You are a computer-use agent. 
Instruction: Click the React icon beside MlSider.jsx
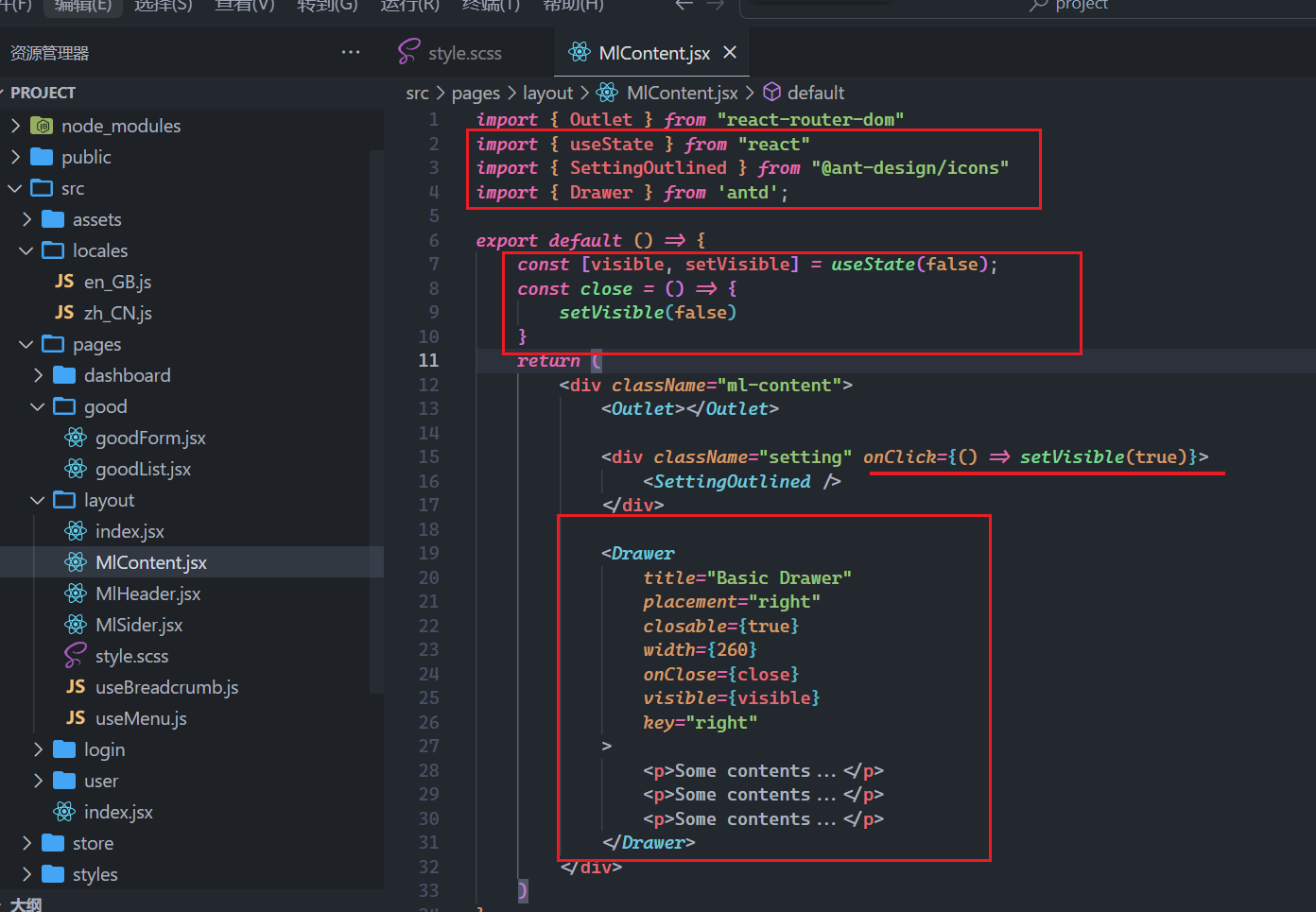pos(76,624)
